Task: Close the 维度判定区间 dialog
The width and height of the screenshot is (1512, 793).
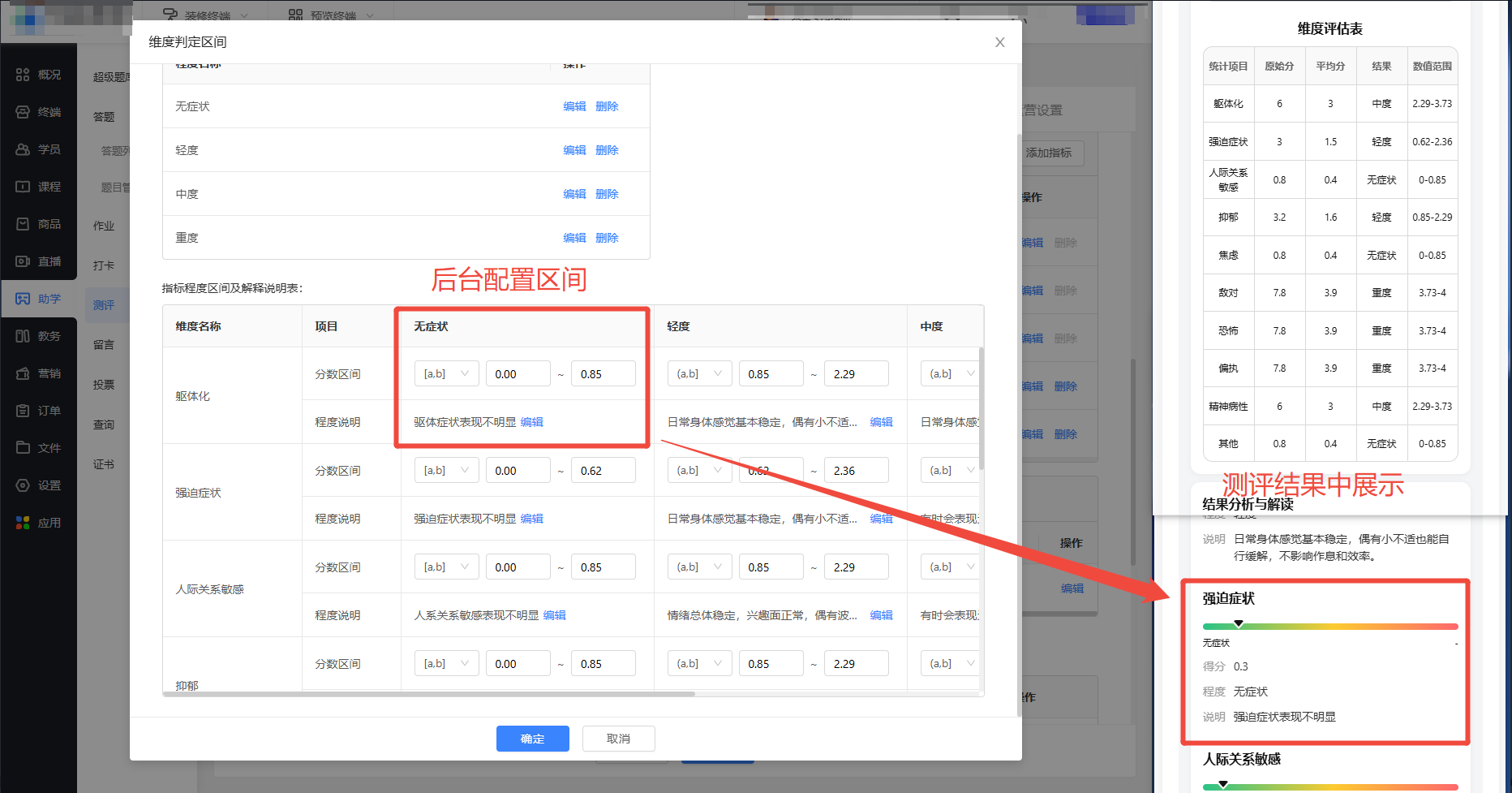Action: tap(999, 42)
